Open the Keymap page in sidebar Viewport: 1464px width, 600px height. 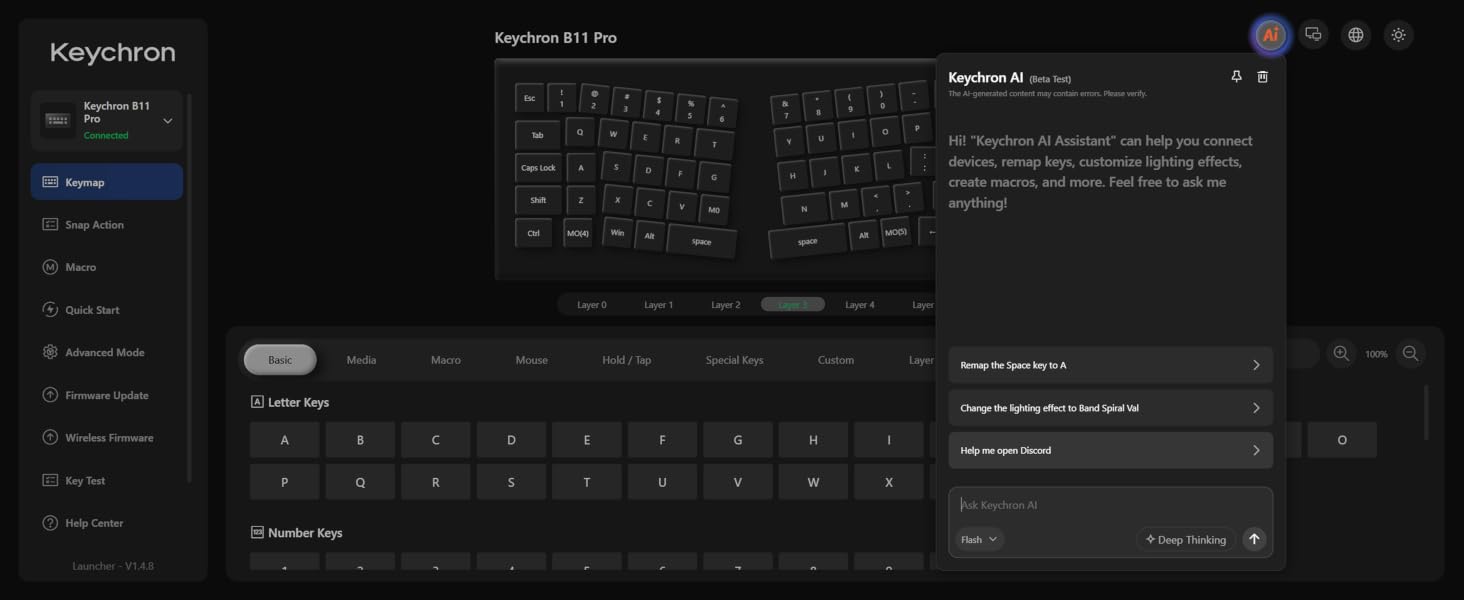[x=107, y=182]
